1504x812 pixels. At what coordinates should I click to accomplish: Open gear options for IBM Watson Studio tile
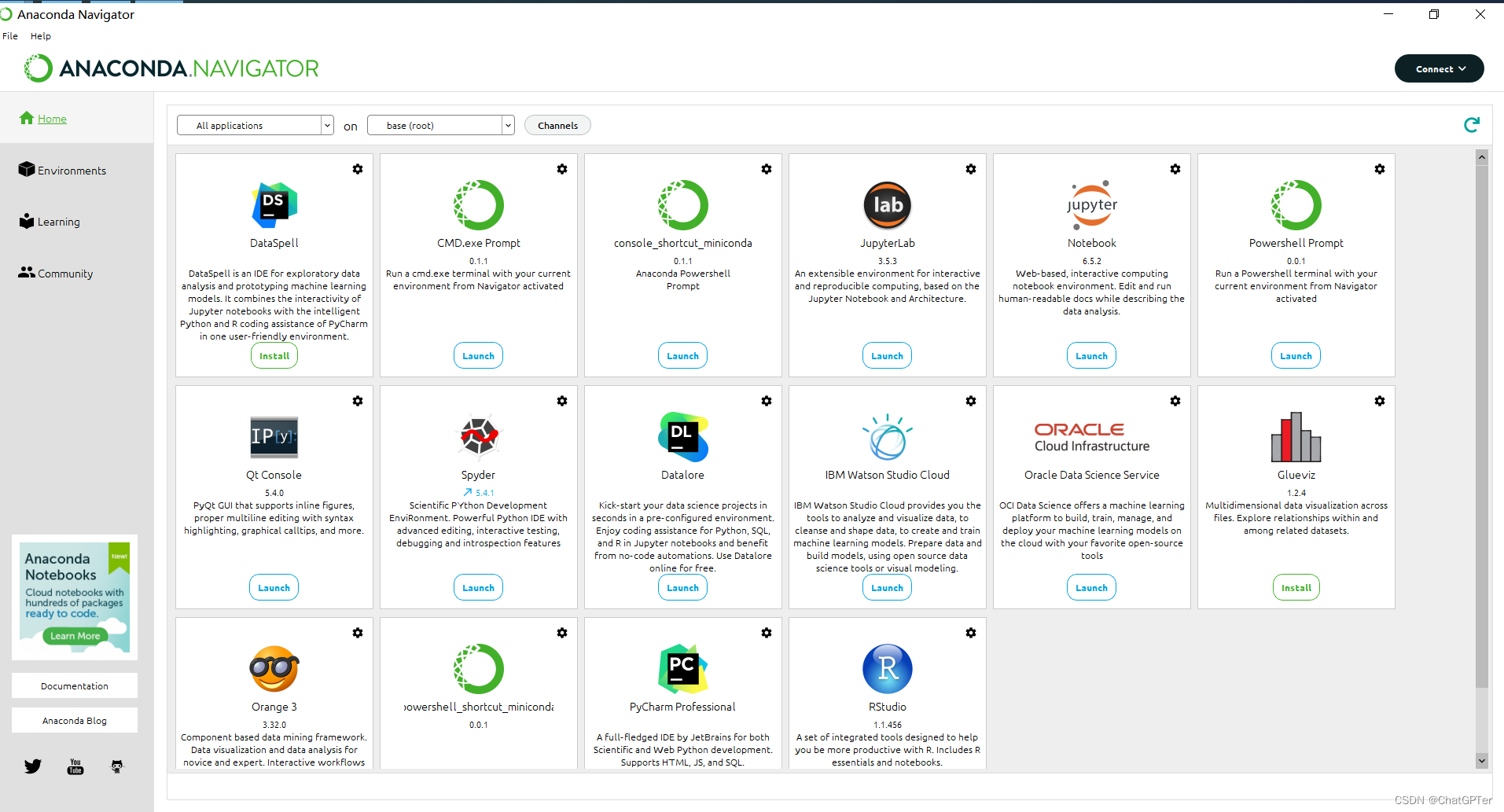[971, 401]
